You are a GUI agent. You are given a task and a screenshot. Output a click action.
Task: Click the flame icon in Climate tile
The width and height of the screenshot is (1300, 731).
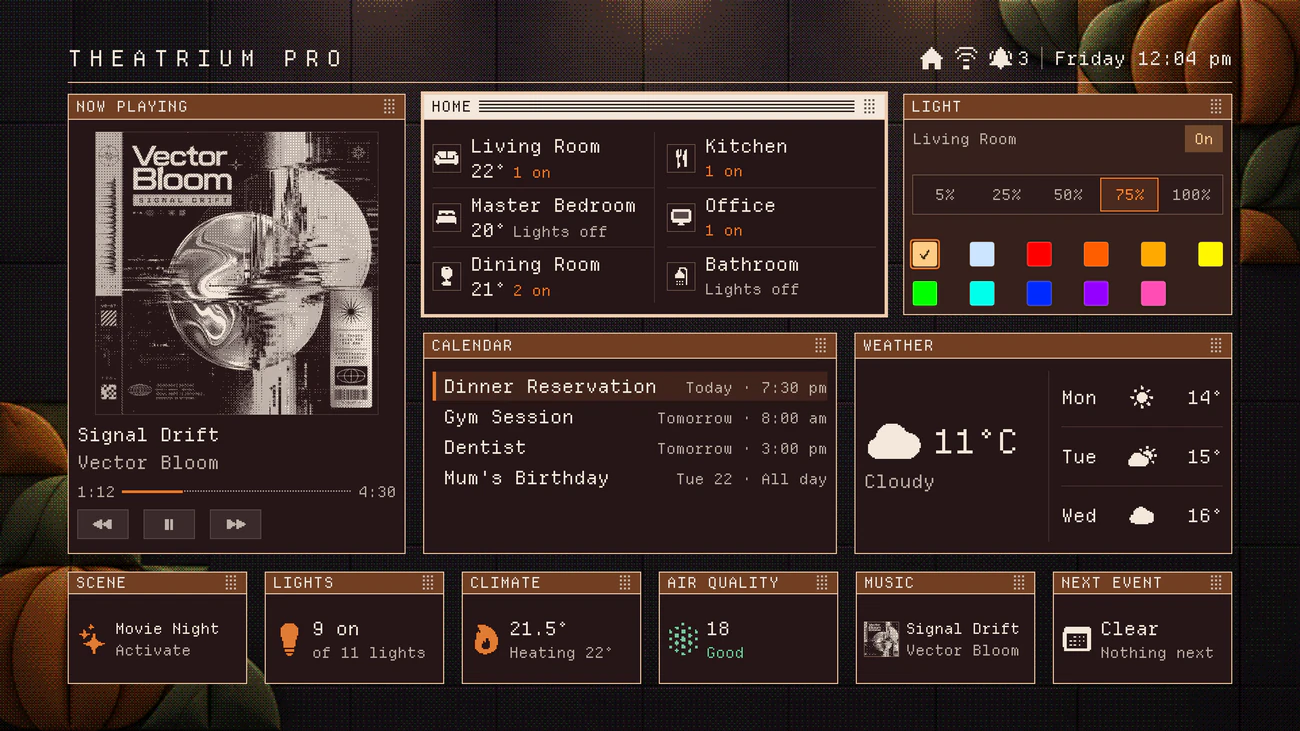[x=486, y=639]
